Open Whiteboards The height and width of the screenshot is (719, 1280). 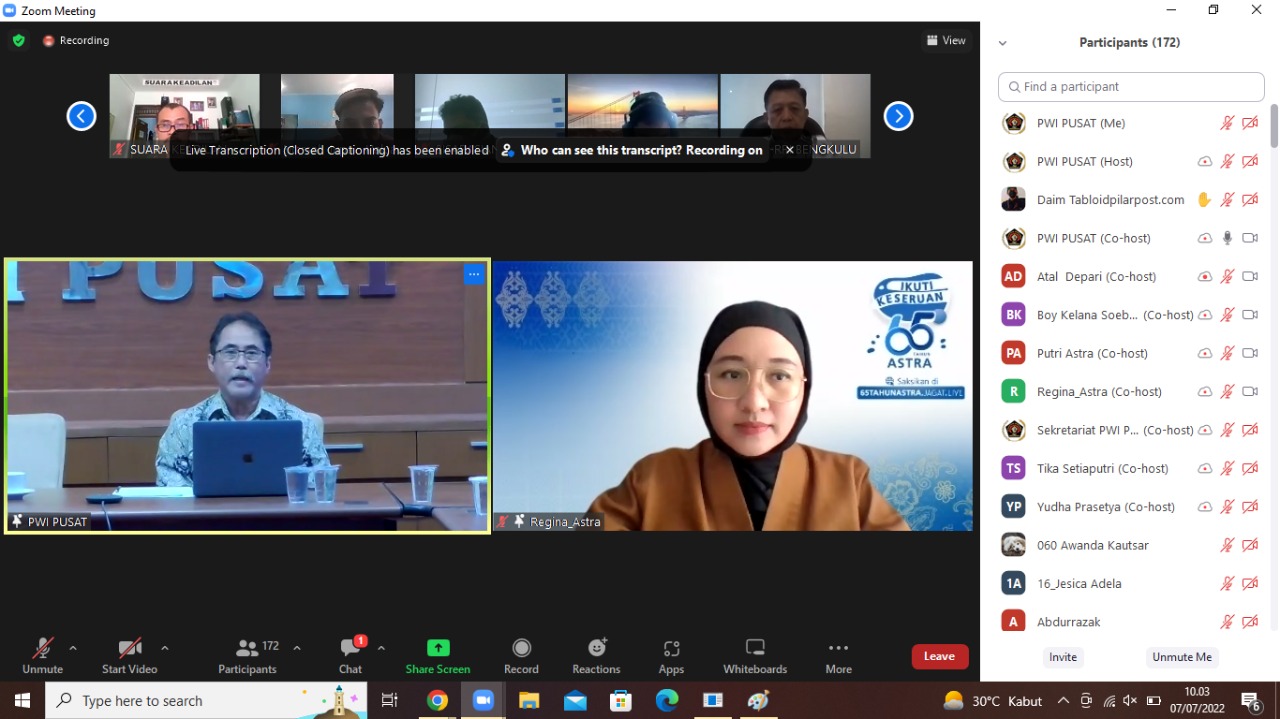point(755,655)
